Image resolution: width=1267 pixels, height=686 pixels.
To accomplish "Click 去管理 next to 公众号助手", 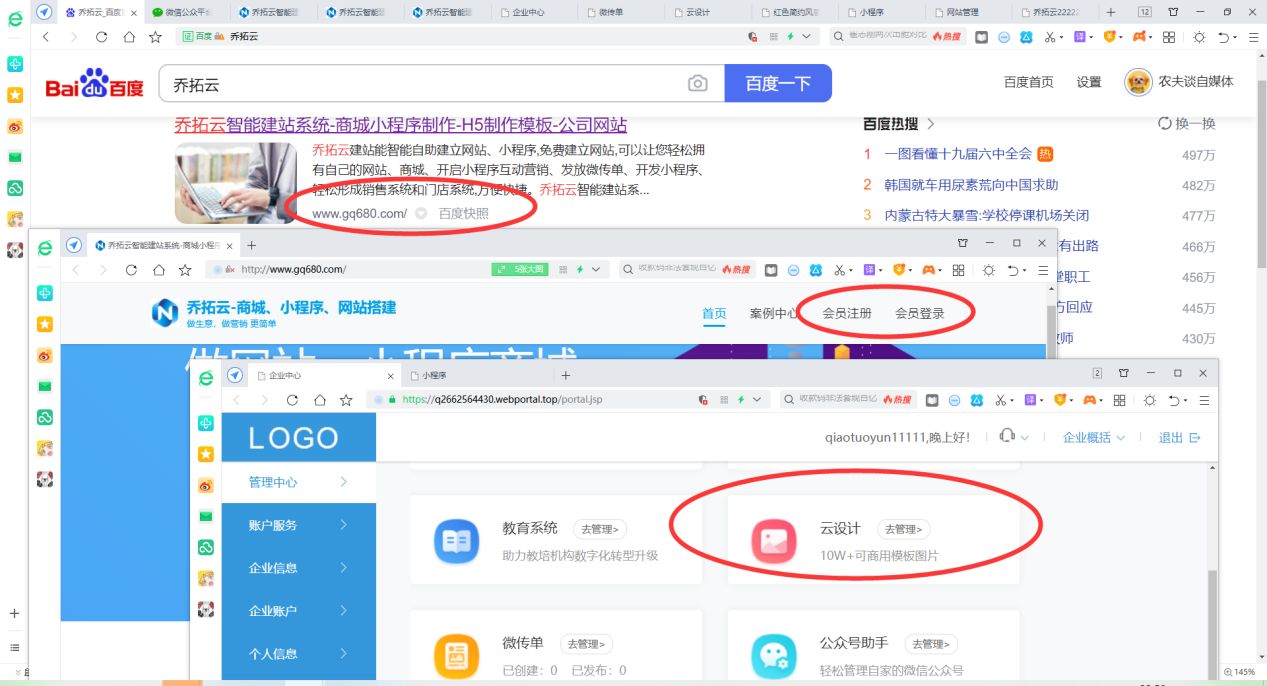I will tap(932, 644).
